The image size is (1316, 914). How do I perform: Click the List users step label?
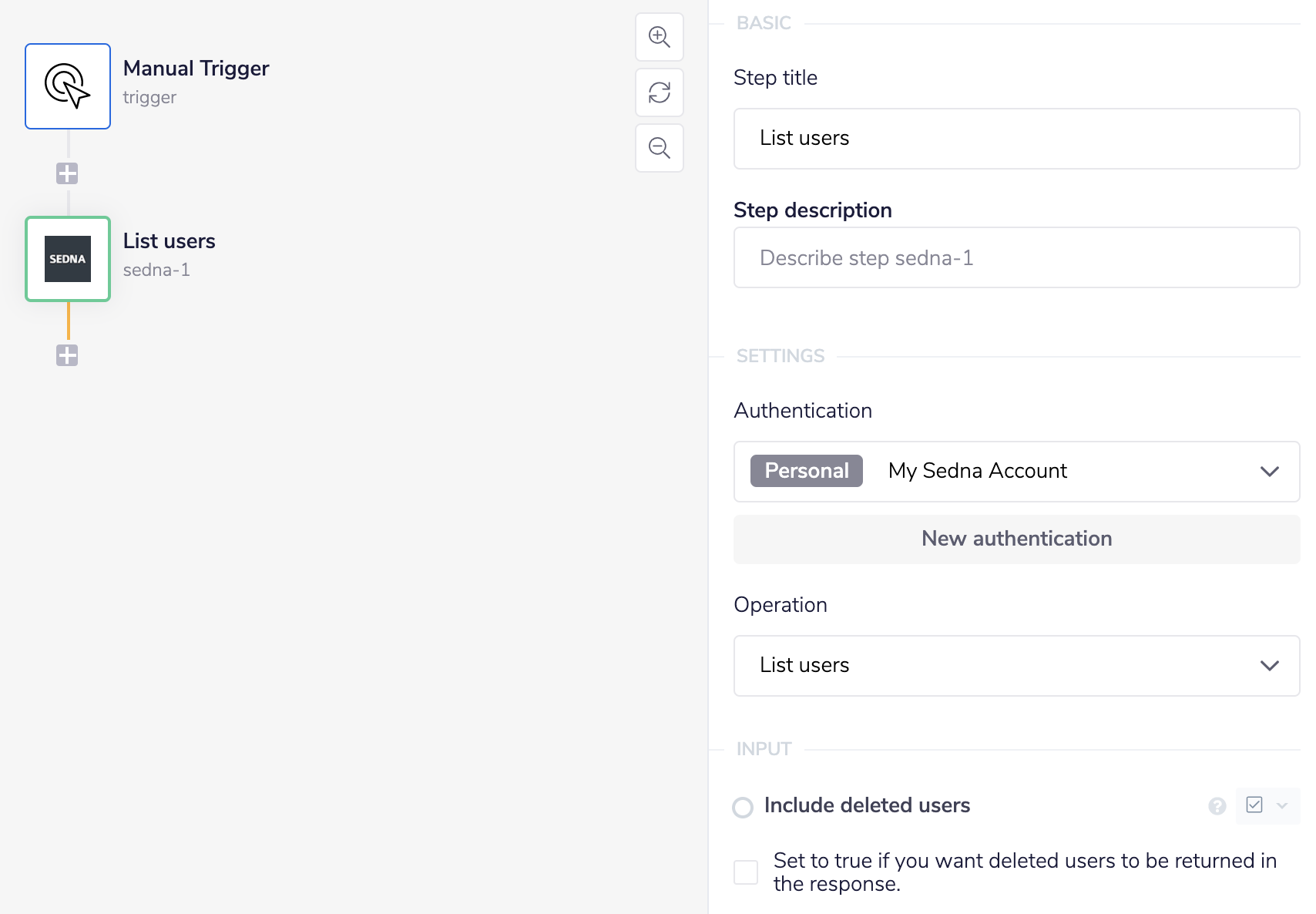[170, 241]
